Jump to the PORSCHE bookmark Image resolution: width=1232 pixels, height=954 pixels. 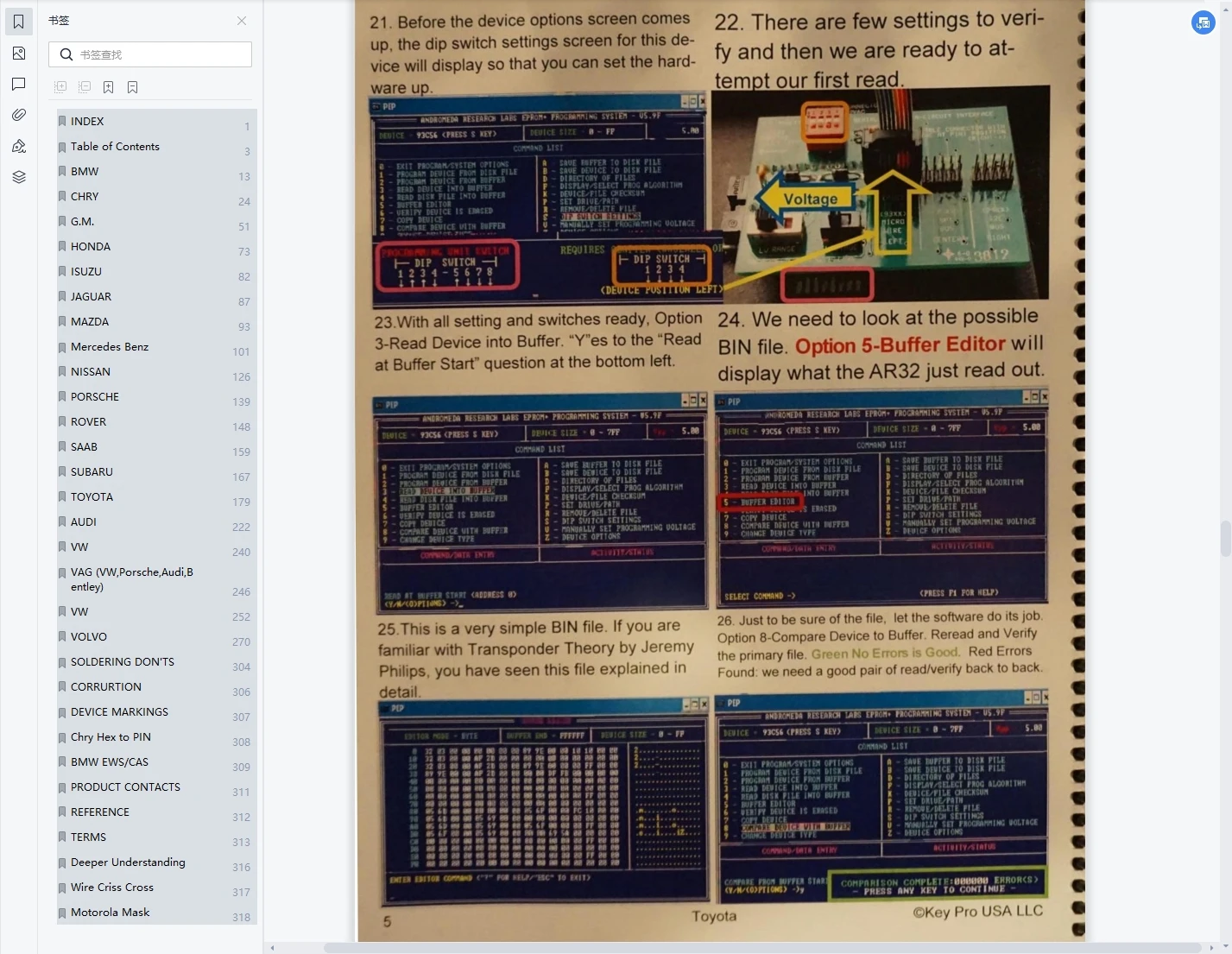coord(157,397)
